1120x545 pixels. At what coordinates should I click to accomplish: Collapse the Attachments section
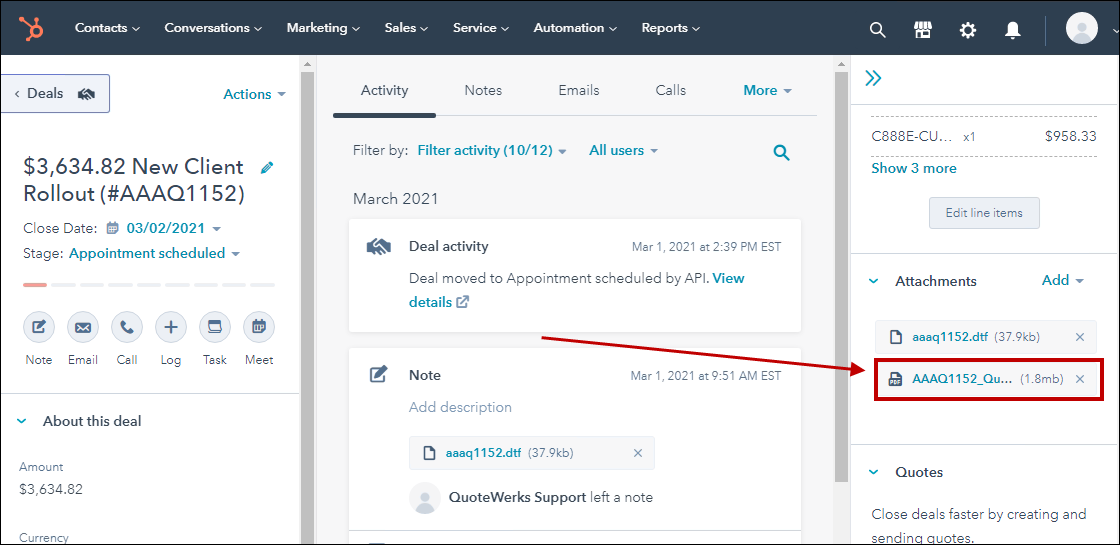coord(873,282)
